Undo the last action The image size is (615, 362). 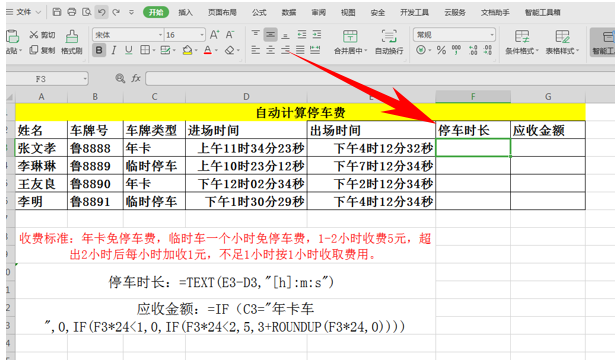(x=101, y=12)
